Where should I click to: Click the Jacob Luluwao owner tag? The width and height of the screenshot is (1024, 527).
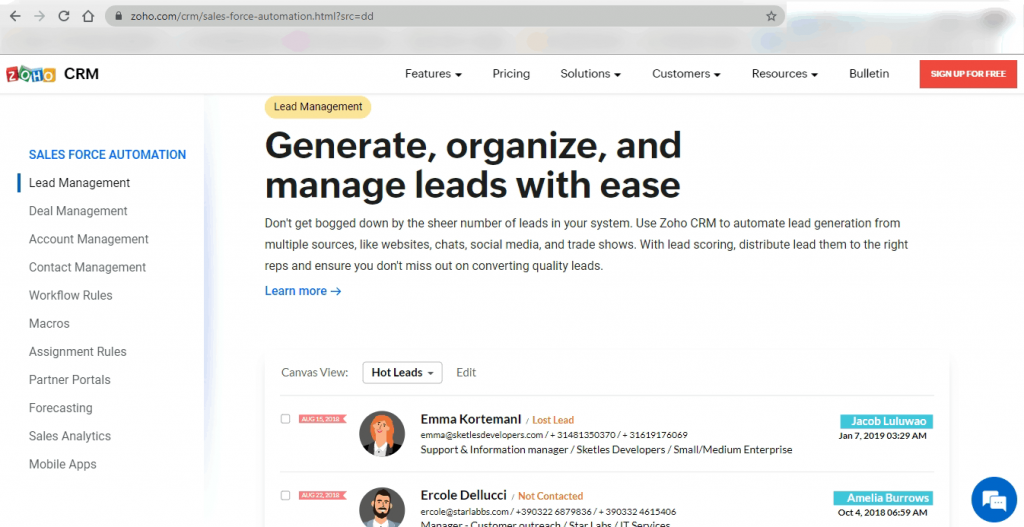click(886, 421)
